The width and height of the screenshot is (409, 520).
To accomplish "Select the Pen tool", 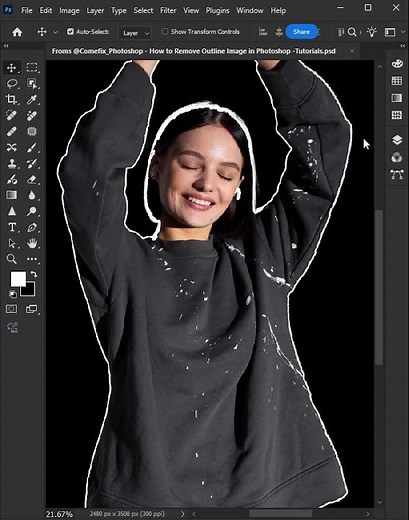I will pos(32,227).
